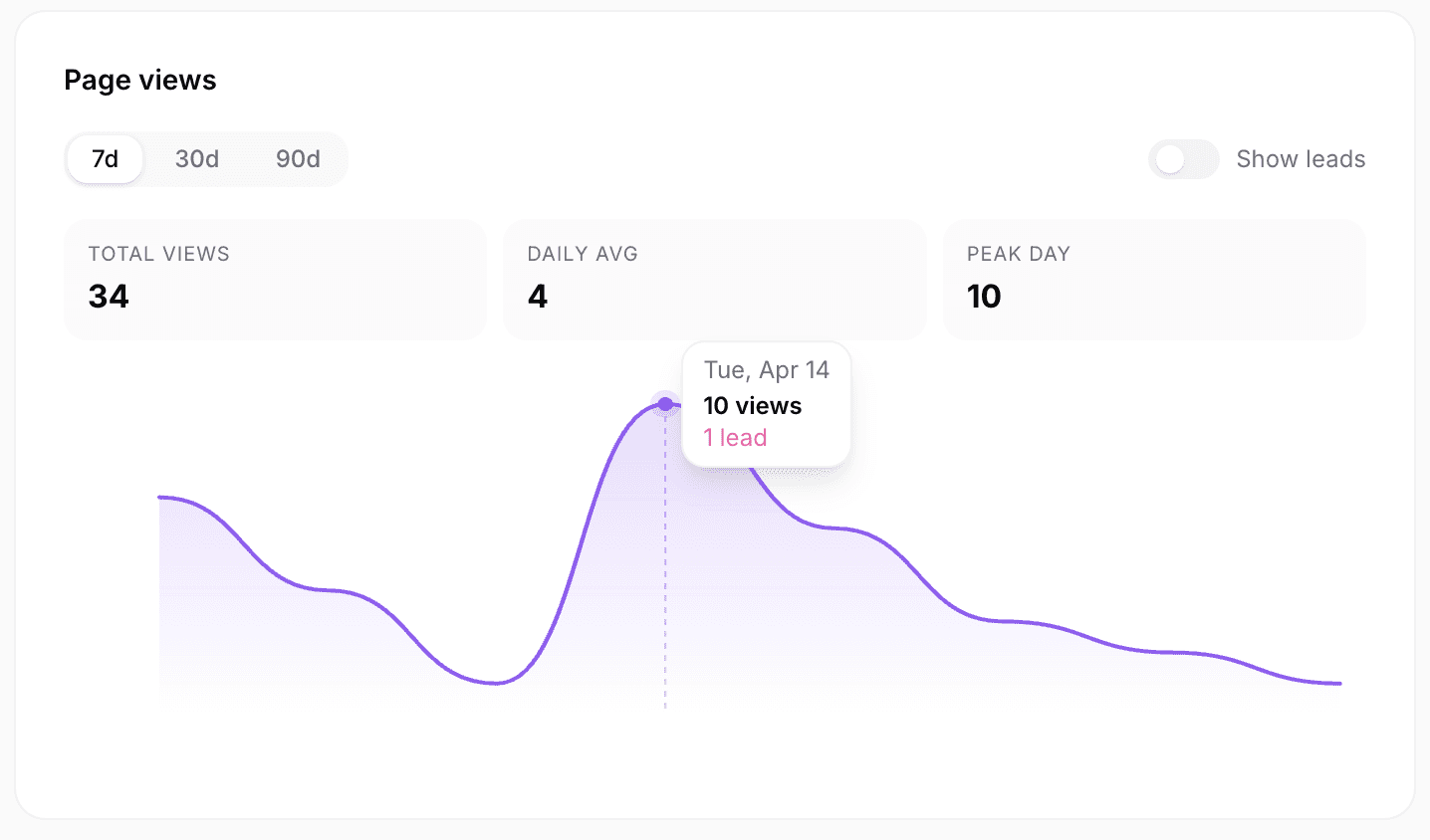Click the value 34 under TOTAL VIEWS
This screenshot has height=840, width=1430.
click(108, 296)
